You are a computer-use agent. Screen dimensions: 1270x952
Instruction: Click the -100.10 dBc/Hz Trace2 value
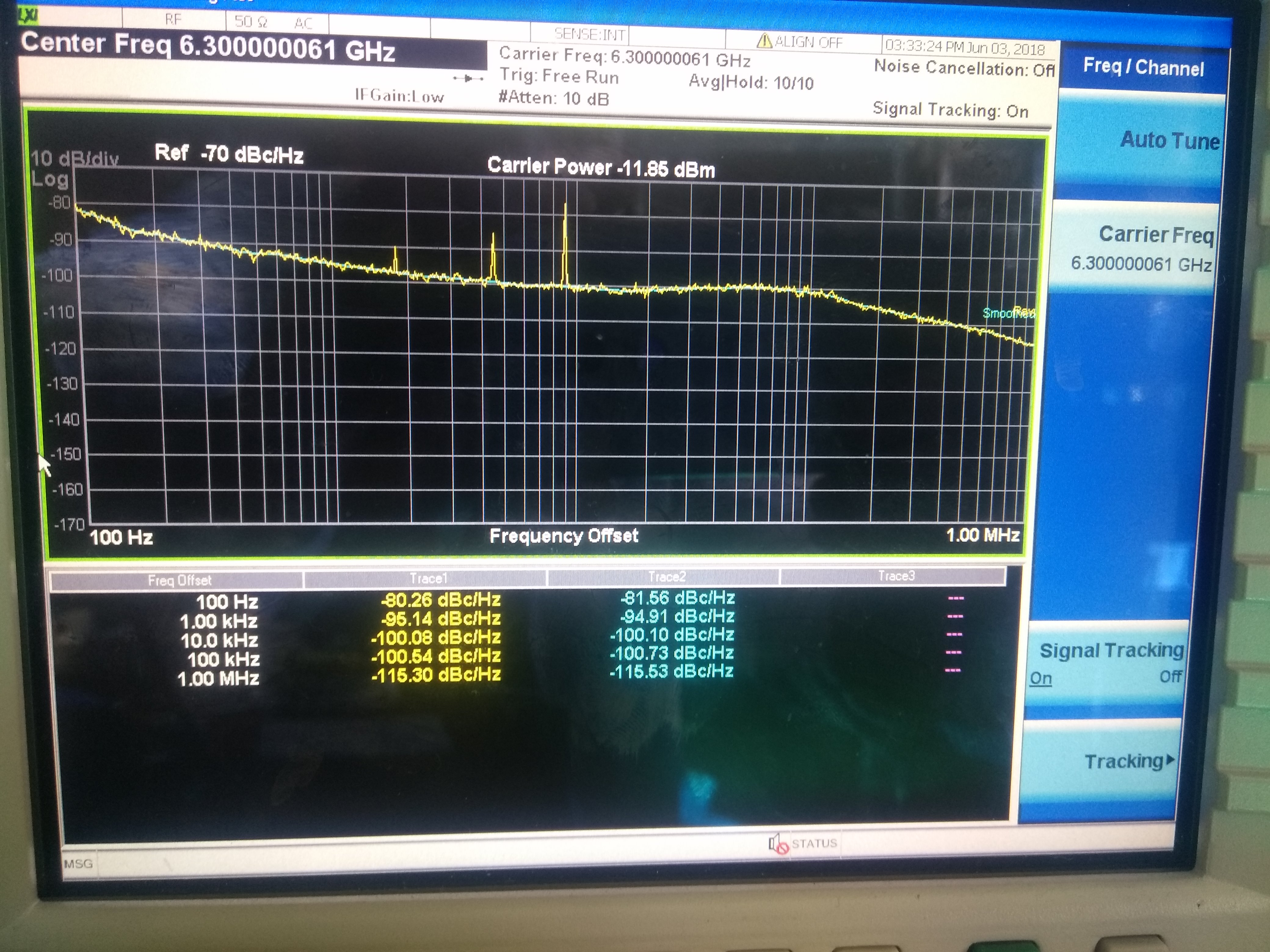(672, 635)
